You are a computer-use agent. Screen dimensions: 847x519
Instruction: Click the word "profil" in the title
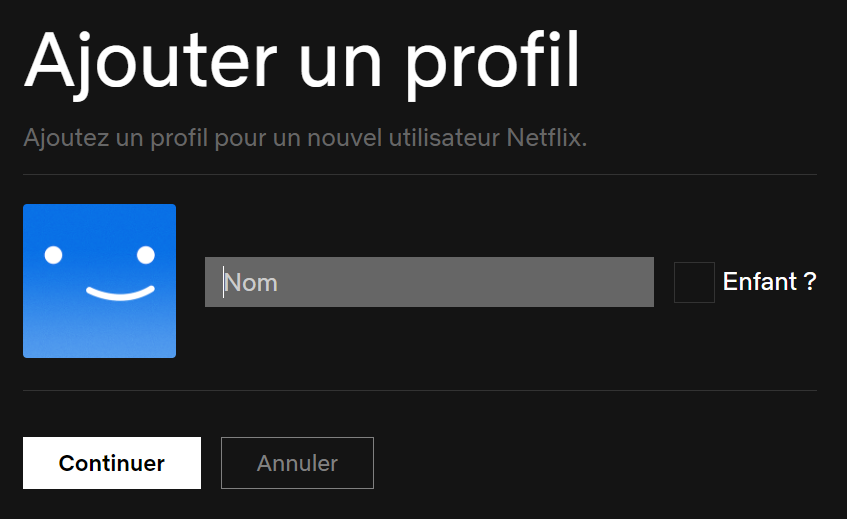pos(495,63)
